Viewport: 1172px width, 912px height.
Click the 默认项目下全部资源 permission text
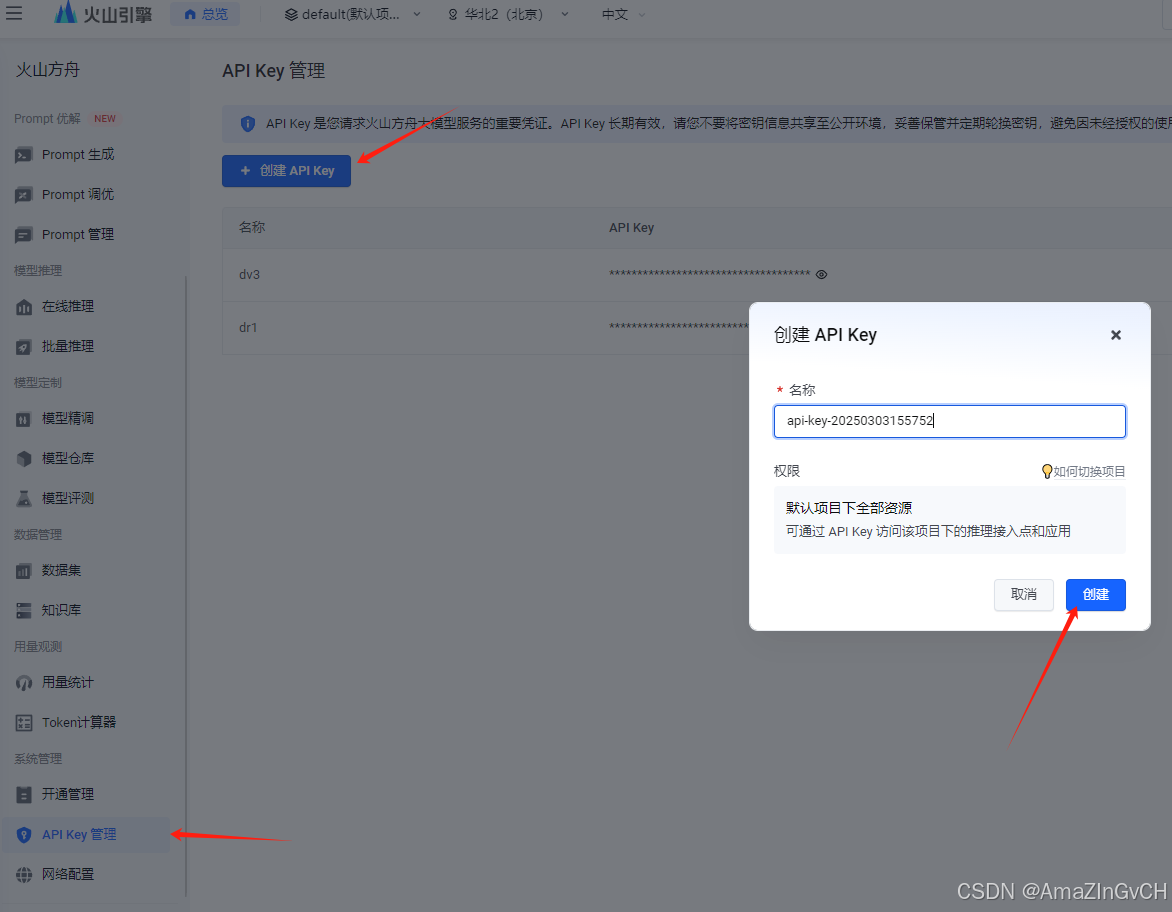pyautogui.click(x=848, y=508)
